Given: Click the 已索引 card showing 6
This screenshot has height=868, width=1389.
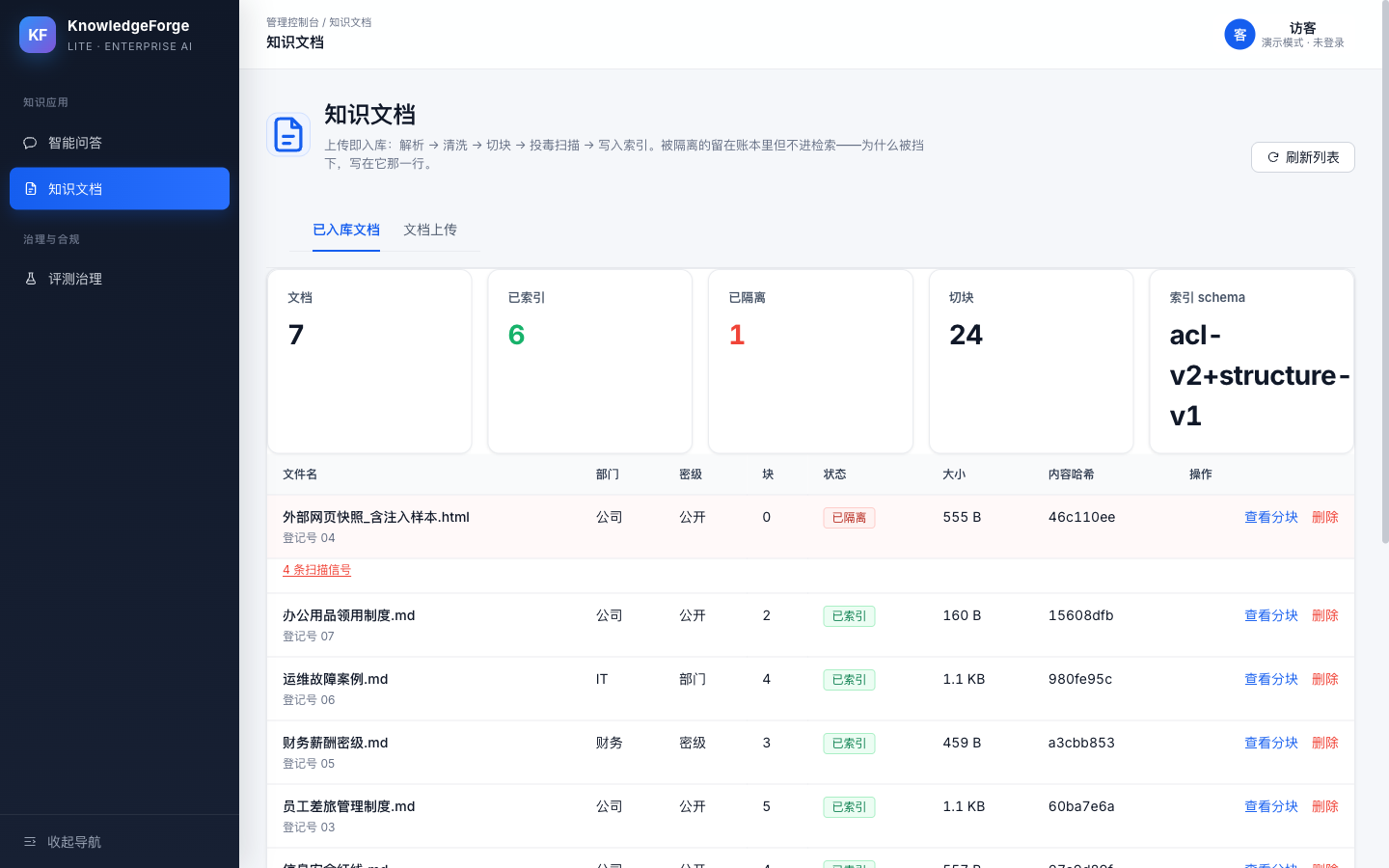Looking at the screenshot, I should point(590,361).
